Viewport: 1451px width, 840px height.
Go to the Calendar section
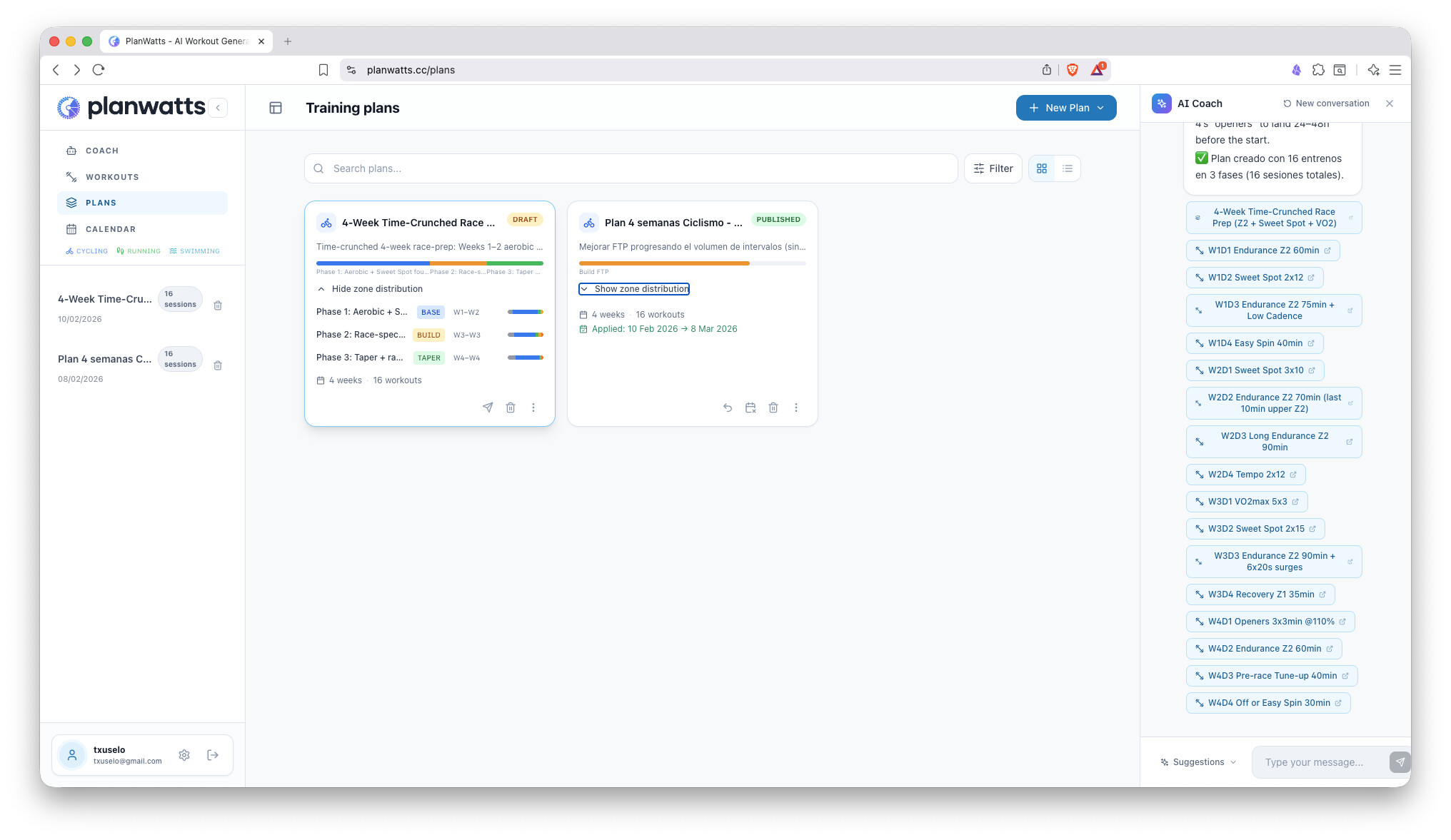point(111,229)
